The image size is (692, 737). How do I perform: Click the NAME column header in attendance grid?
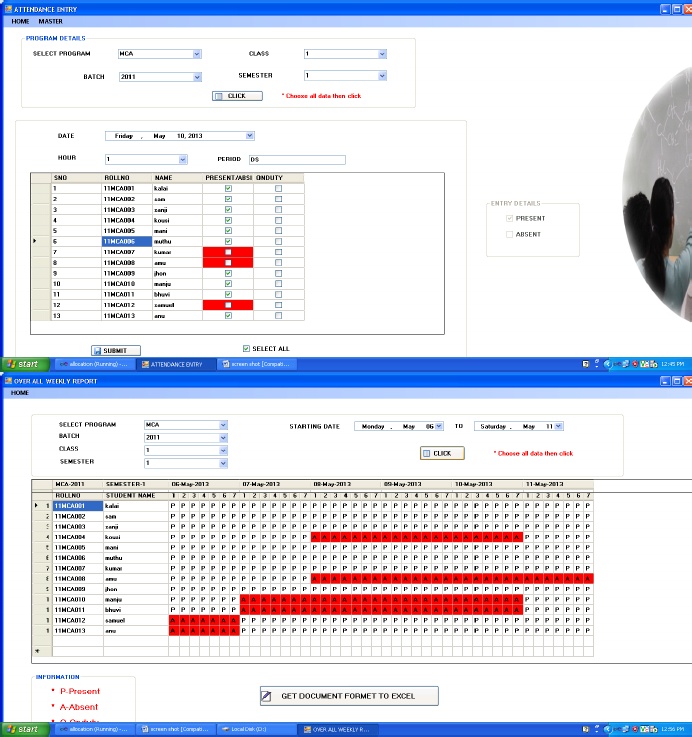coord(177,178)
